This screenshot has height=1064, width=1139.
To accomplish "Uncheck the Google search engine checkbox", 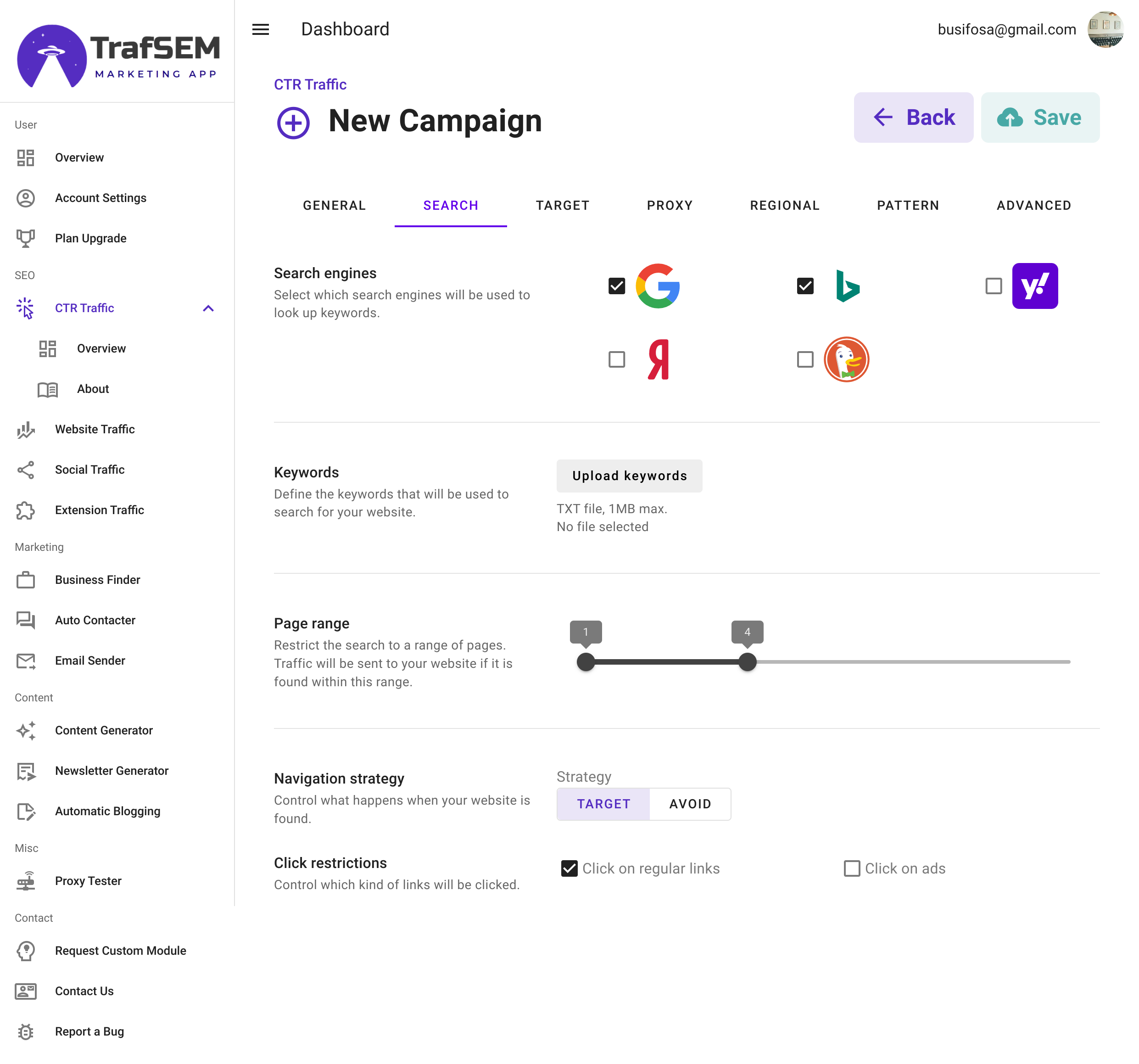I will click(x=616, y=286).
